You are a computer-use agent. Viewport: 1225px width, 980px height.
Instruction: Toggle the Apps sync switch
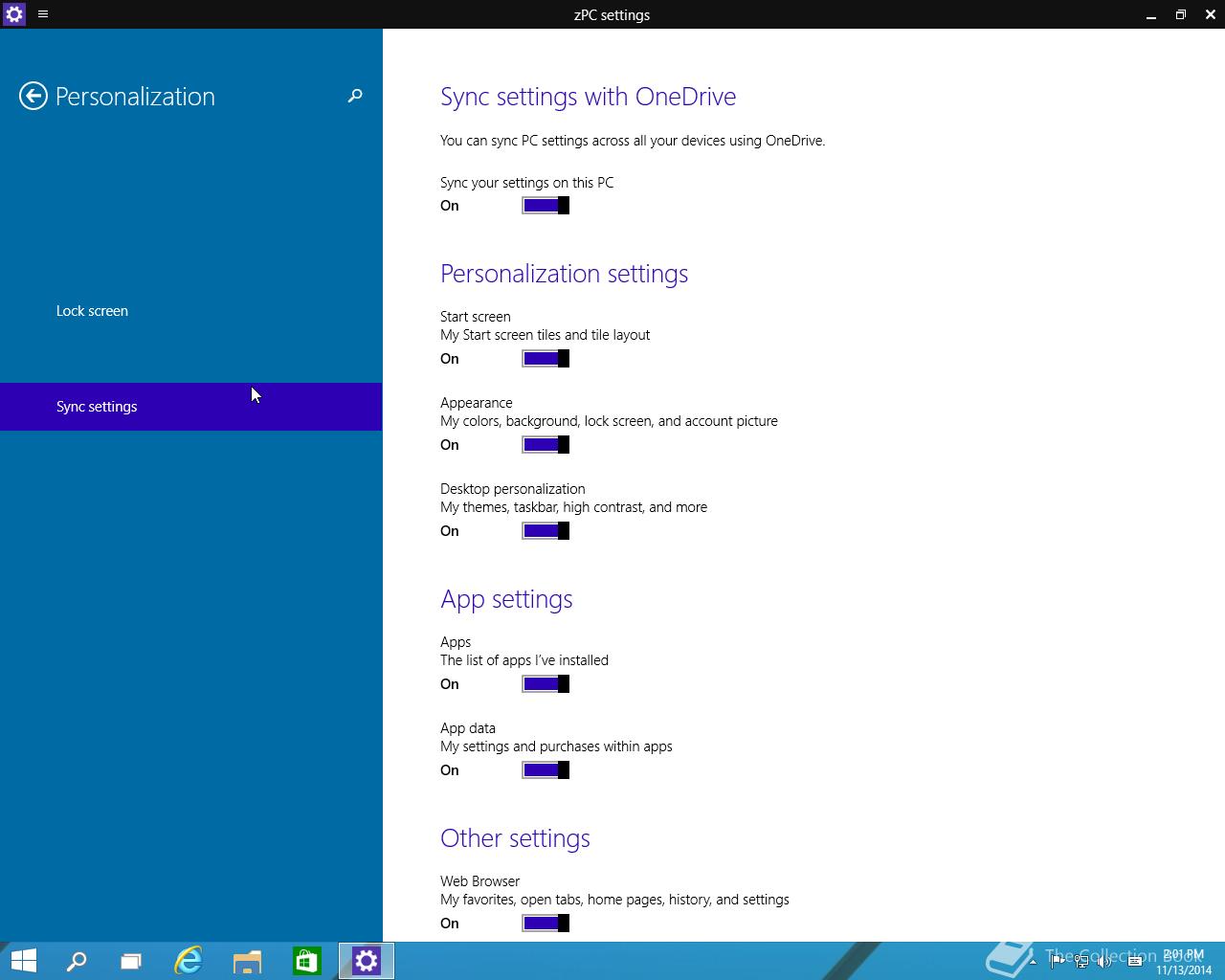(x=546, y=684)
